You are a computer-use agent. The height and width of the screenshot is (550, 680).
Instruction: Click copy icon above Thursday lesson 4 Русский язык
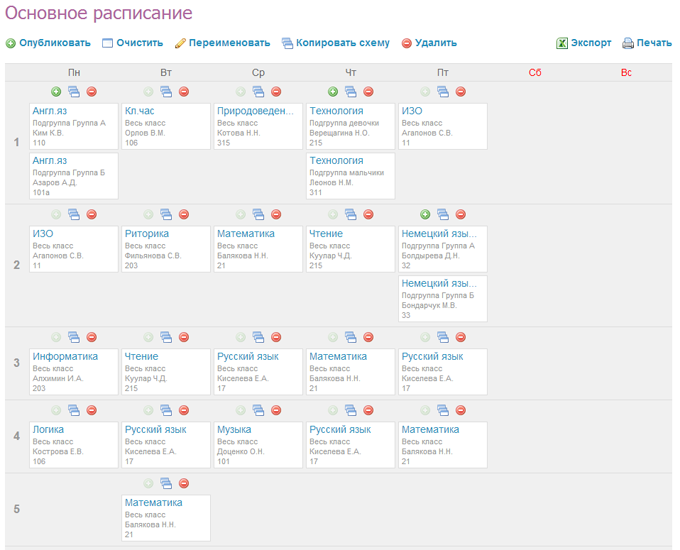tap(350, 411)
